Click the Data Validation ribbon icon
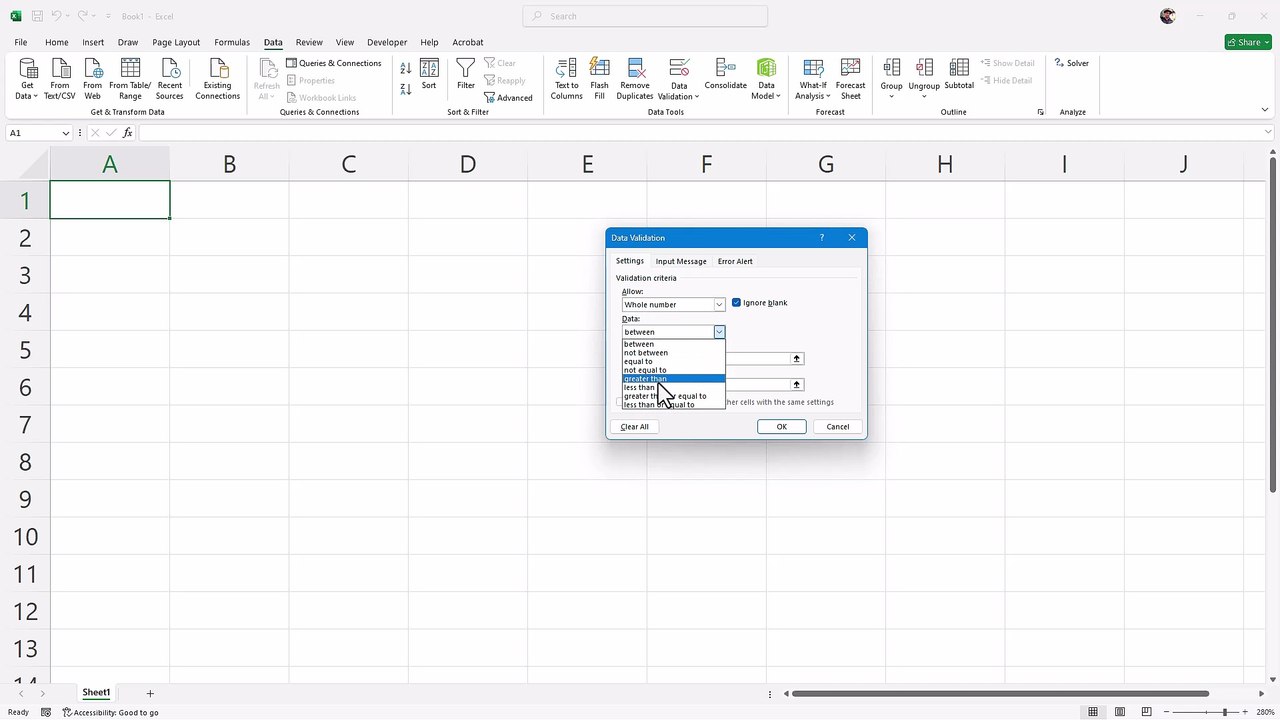 pos(679,68)
